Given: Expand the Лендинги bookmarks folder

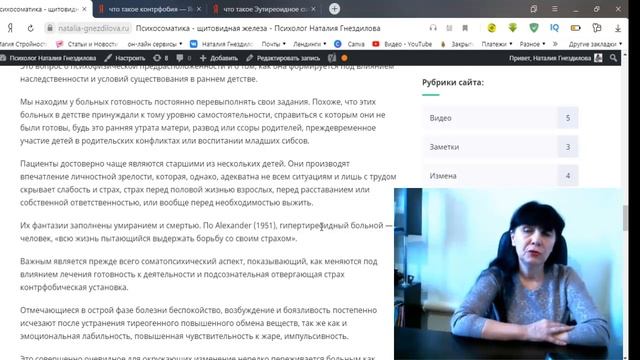Looking at the screenshot, I should [309, 44].
